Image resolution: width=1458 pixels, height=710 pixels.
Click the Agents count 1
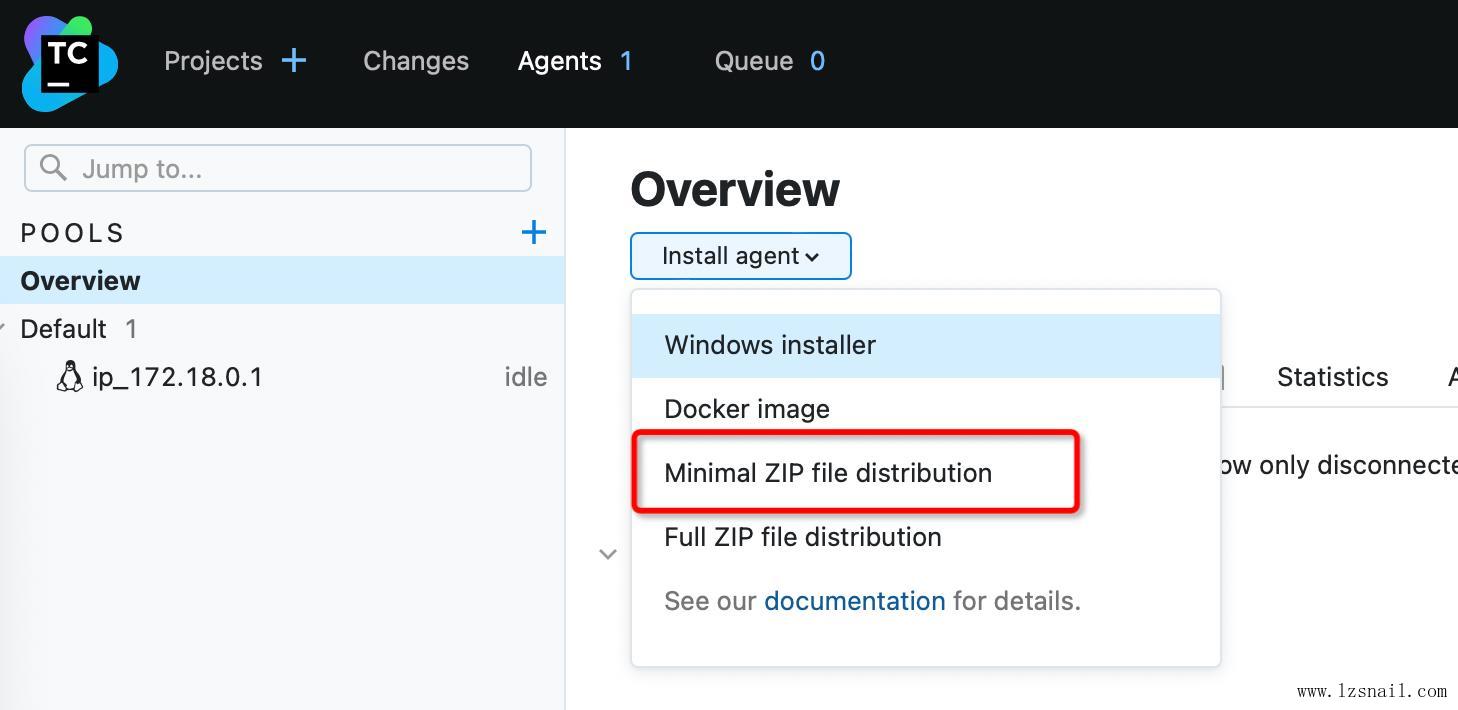[626, 61]
